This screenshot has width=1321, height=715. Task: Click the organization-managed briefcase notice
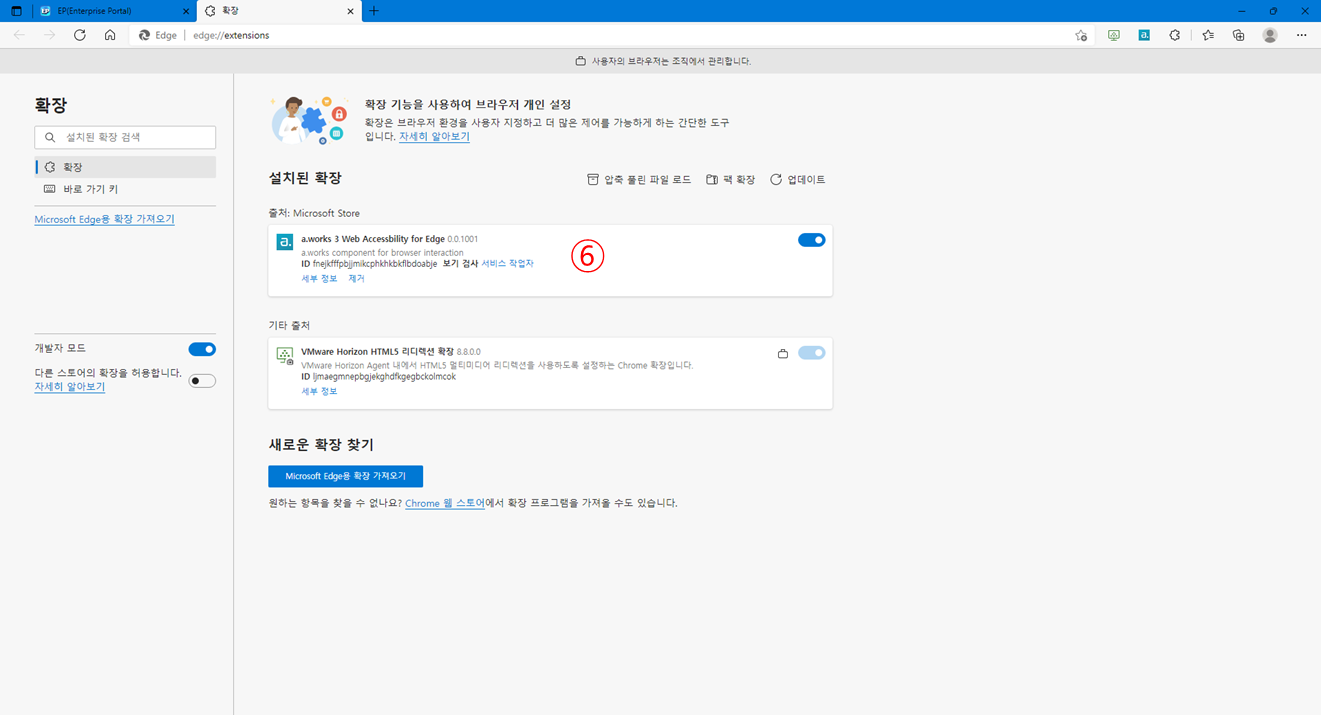[x=662, y=61]
